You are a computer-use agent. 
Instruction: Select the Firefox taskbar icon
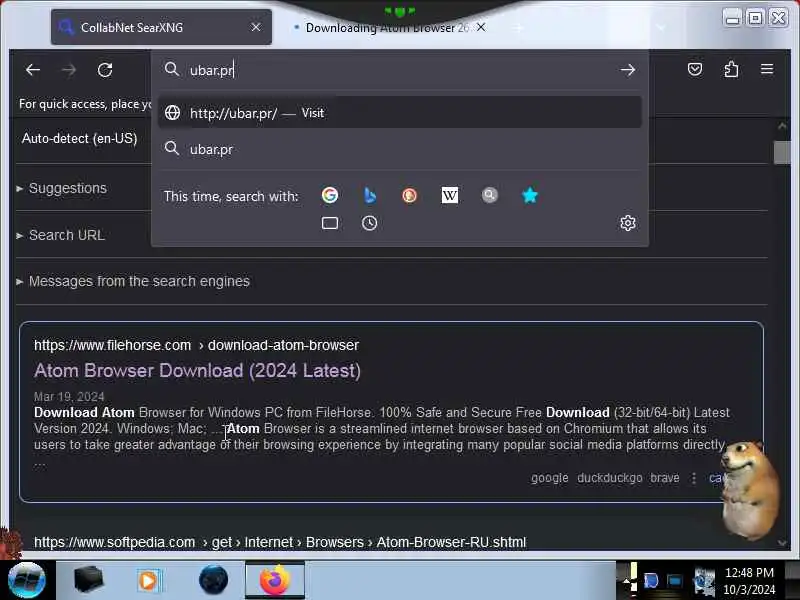point(275,580)
